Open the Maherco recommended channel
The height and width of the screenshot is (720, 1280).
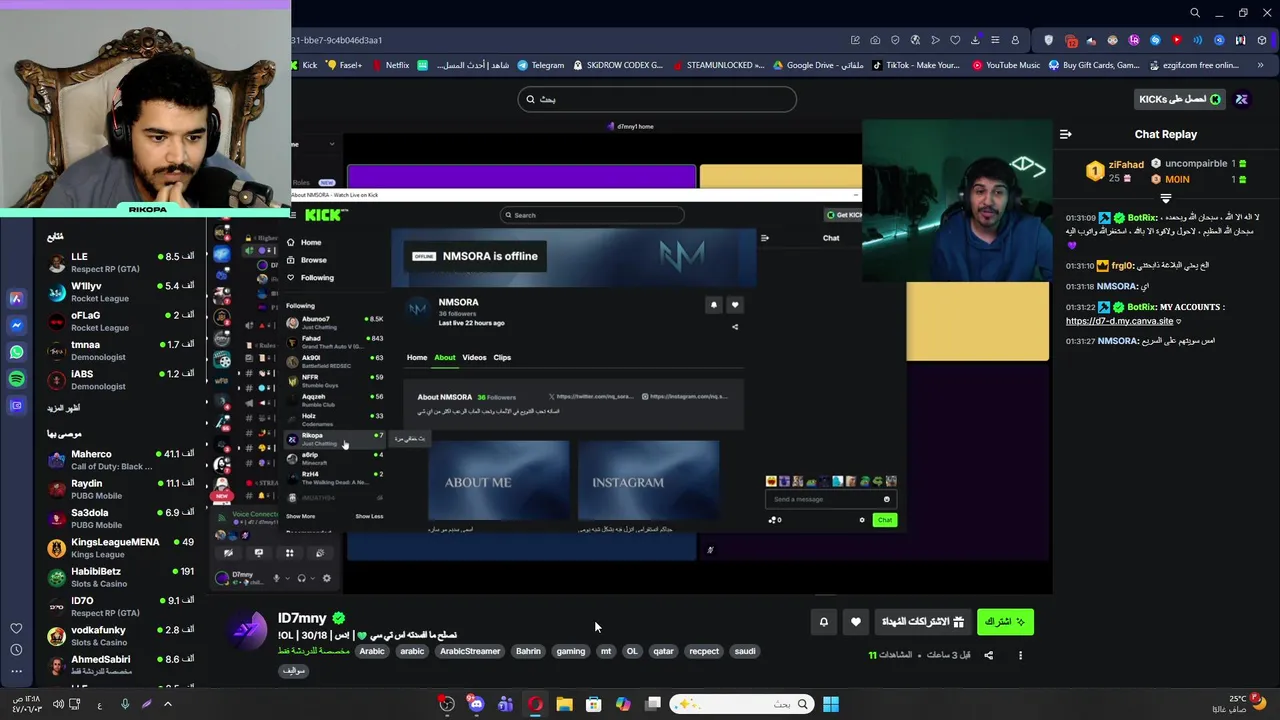click(x=121, y=460)
